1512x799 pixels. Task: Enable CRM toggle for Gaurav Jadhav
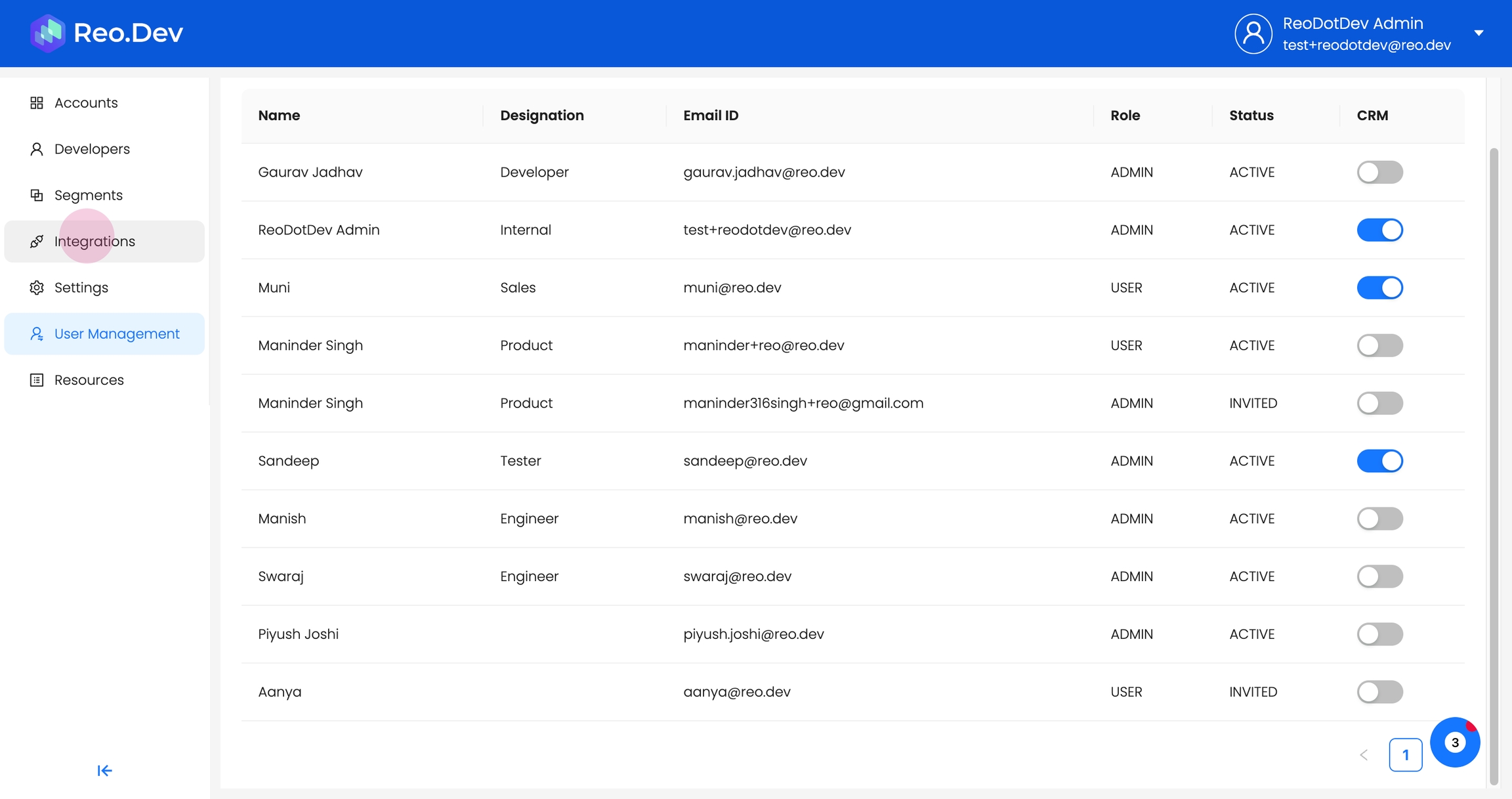coord(1379,172)
